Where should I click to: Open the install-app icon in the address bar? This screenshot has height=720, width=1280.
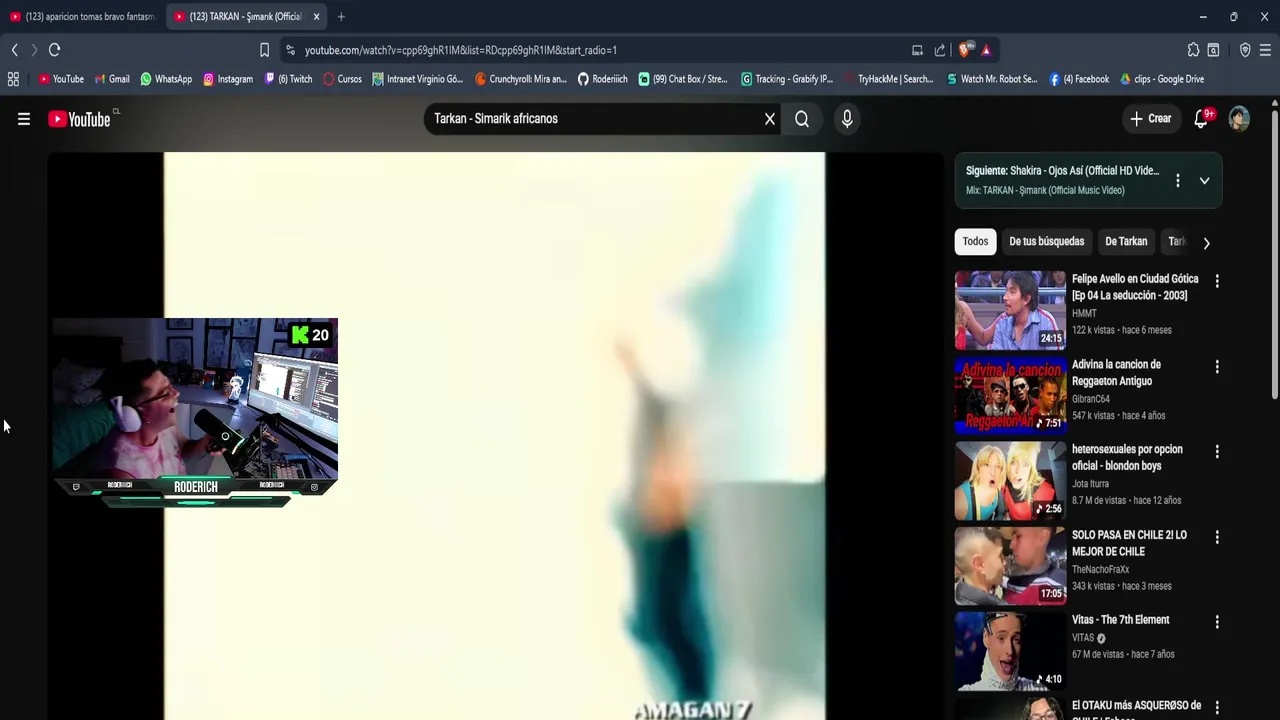[x=917, y=50]
